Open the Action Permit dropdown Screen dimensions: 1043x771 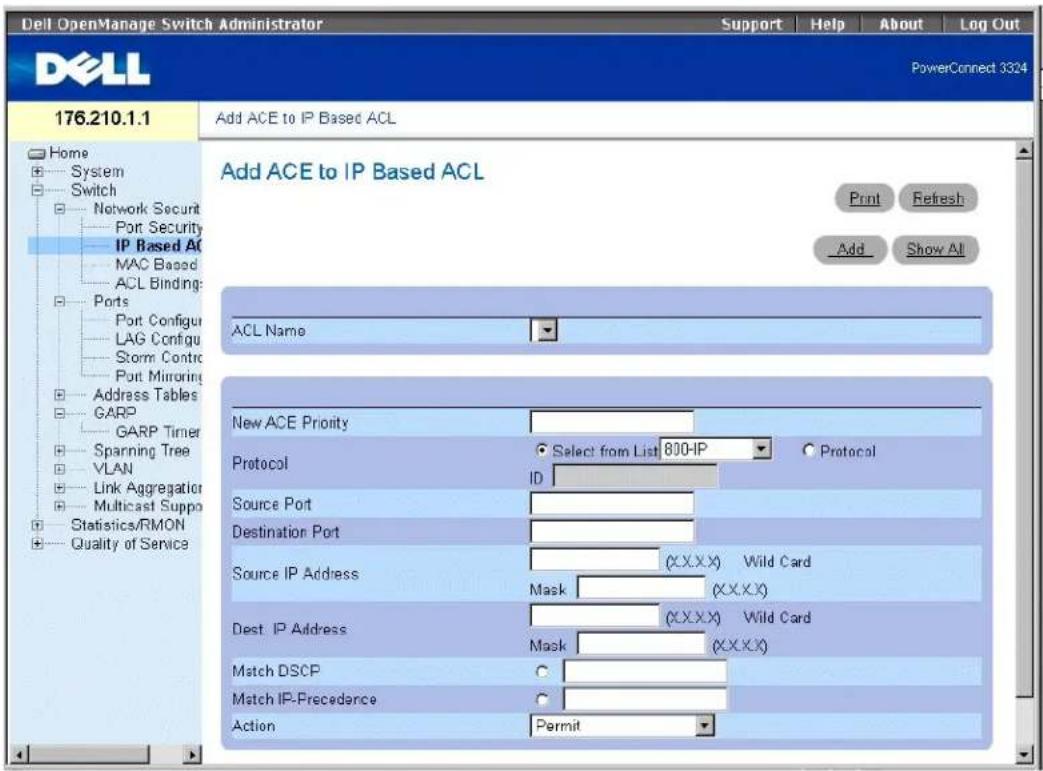pyautogui.click(x=704, y=725)
